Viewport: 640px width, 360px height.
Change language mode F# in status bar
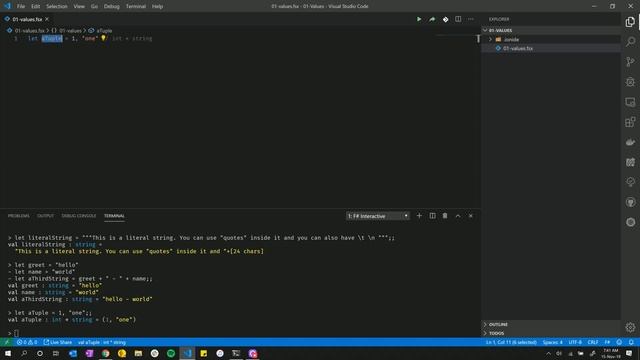607,342
